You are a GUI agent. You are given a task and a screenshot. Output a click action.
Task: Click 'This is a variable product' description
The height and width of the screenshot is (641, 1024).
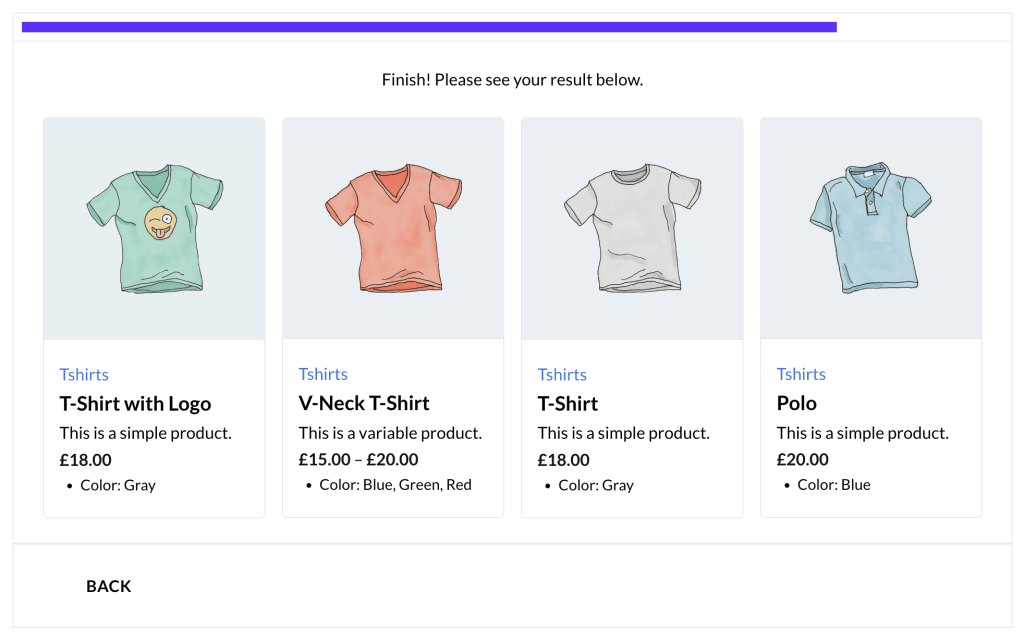(390, 433)
